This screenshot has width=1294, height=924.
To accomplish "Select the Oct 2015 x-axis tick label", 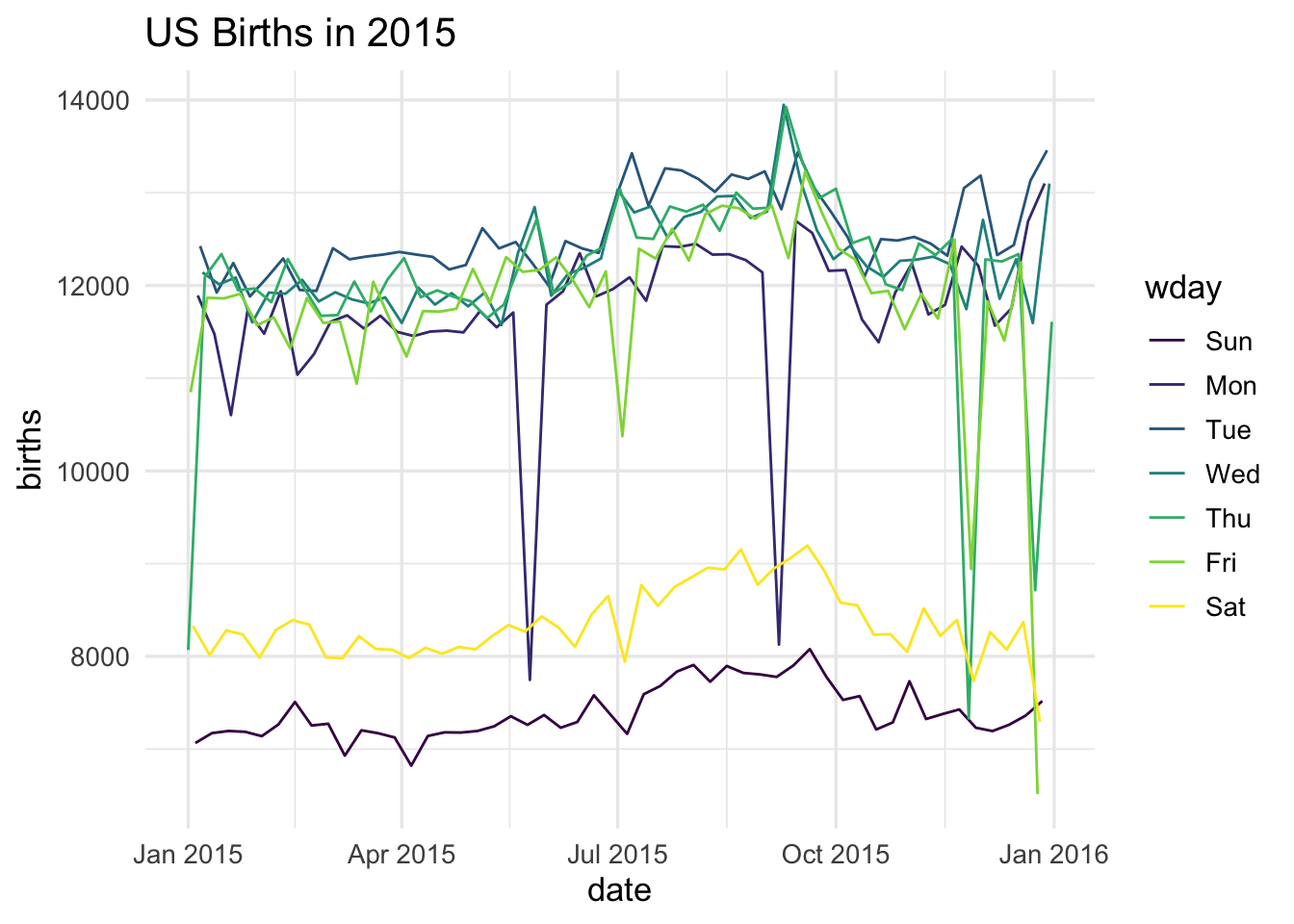I will (x=836, y=855).
